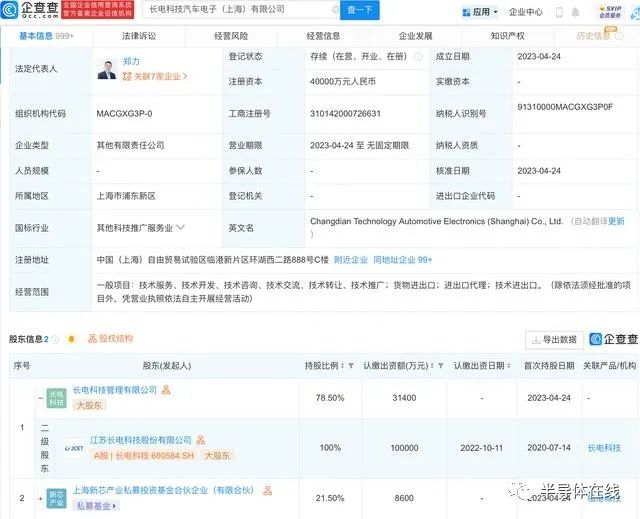Click the notification bell icon
640x519 pixels.
[x=575, y=12]
